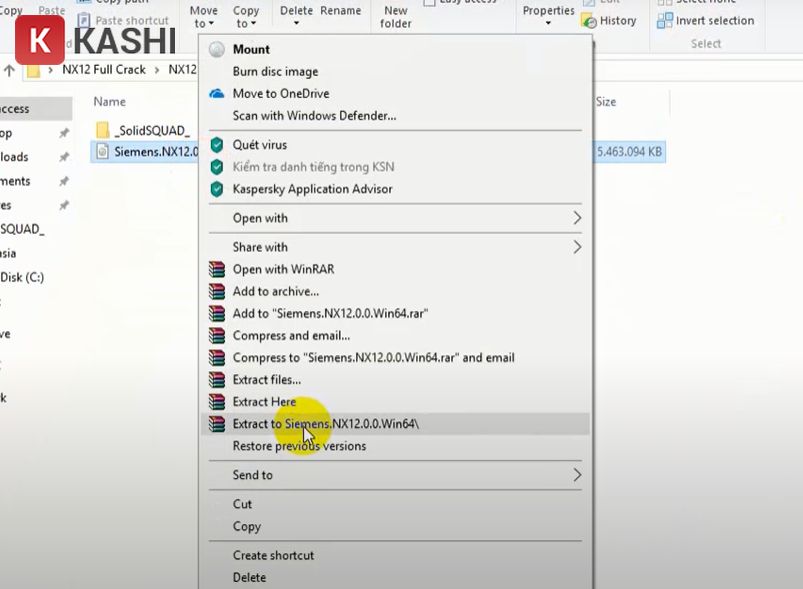
Task: Click the WinRAR icon beside "Add to archive..."
Action: pos(219,292)
